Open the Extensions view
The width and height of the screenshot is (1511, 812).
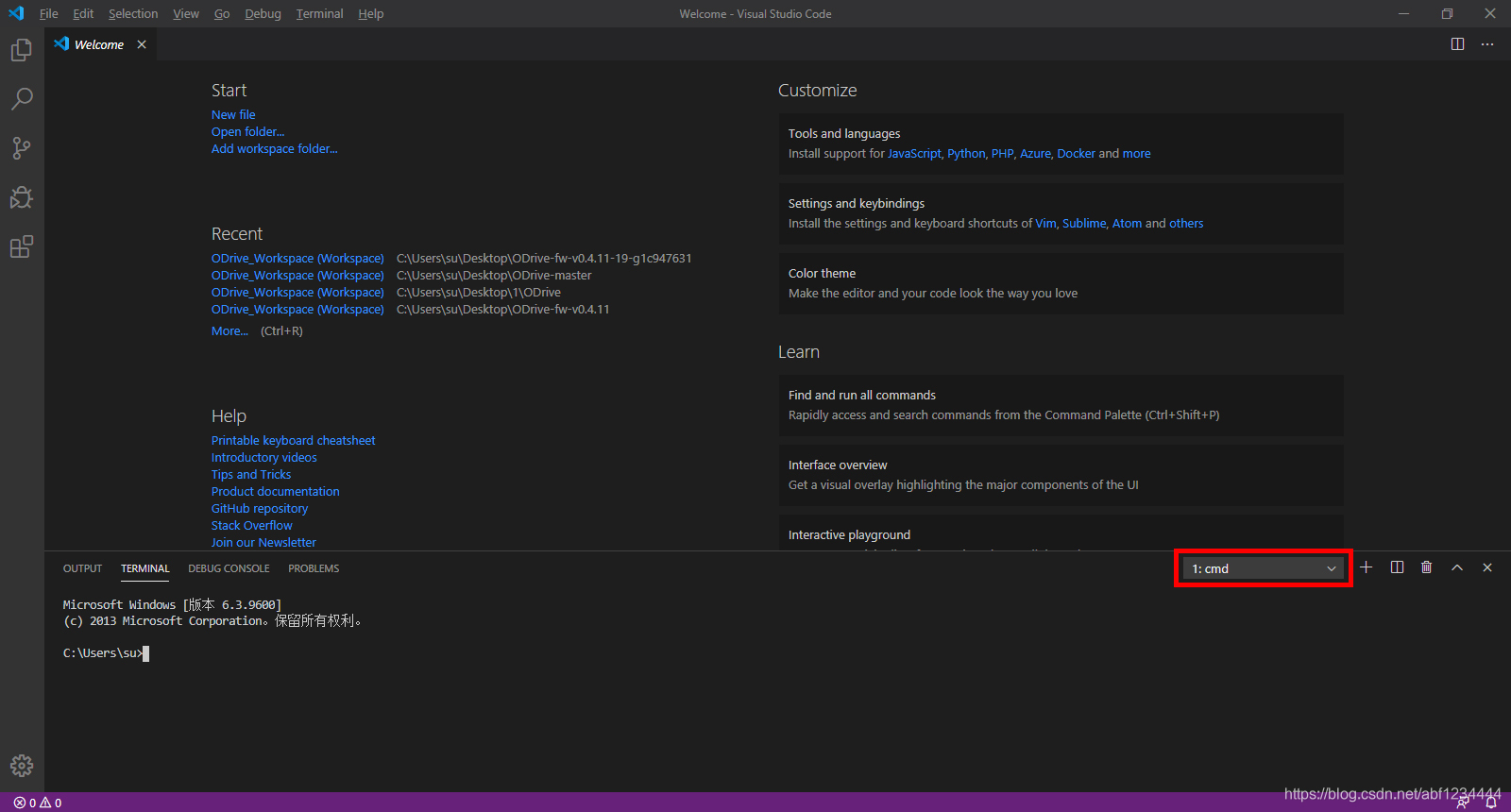click(22, 246)
